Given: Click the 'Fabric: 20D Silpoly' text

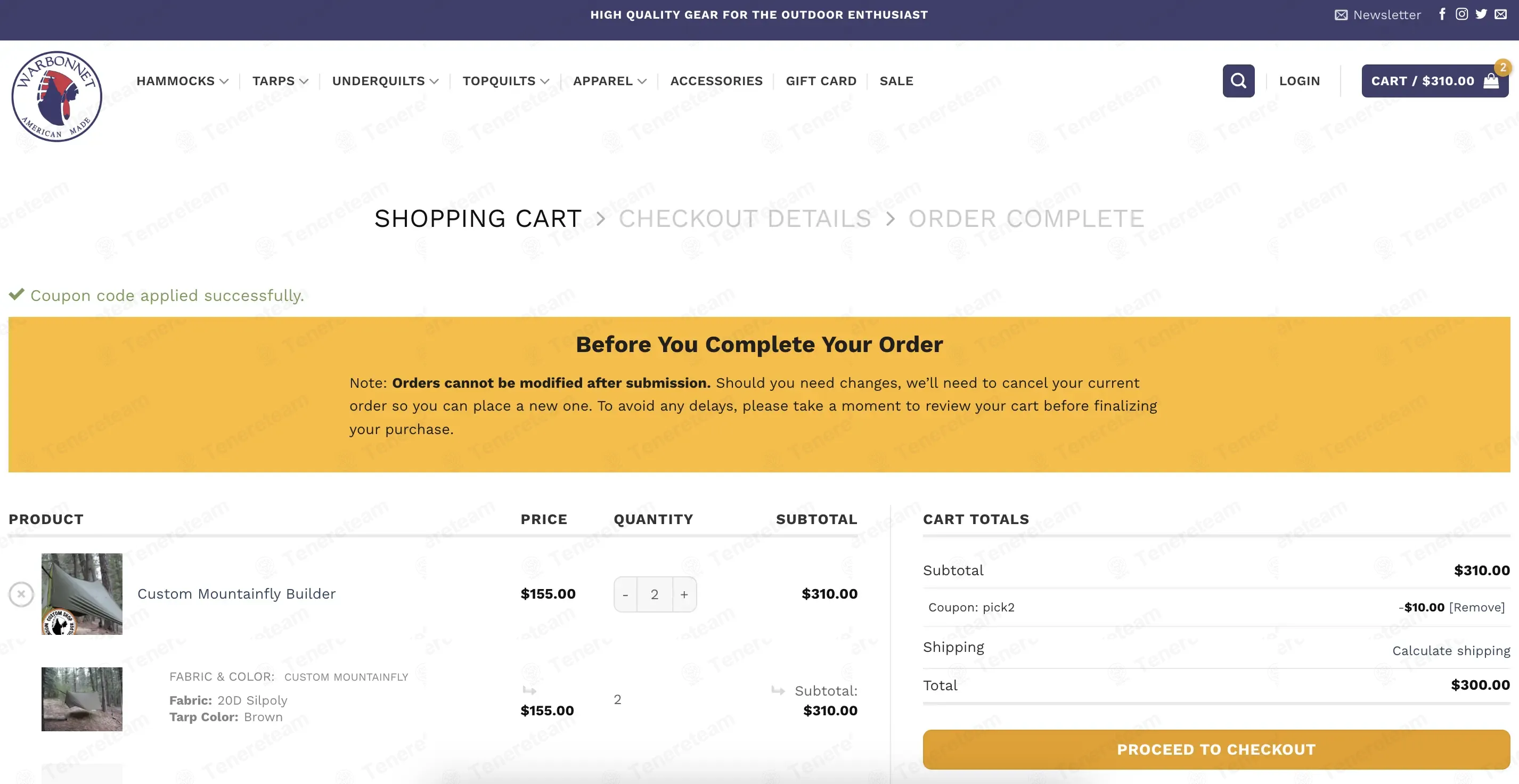Looking at the screenshot, I should (228, 700).
